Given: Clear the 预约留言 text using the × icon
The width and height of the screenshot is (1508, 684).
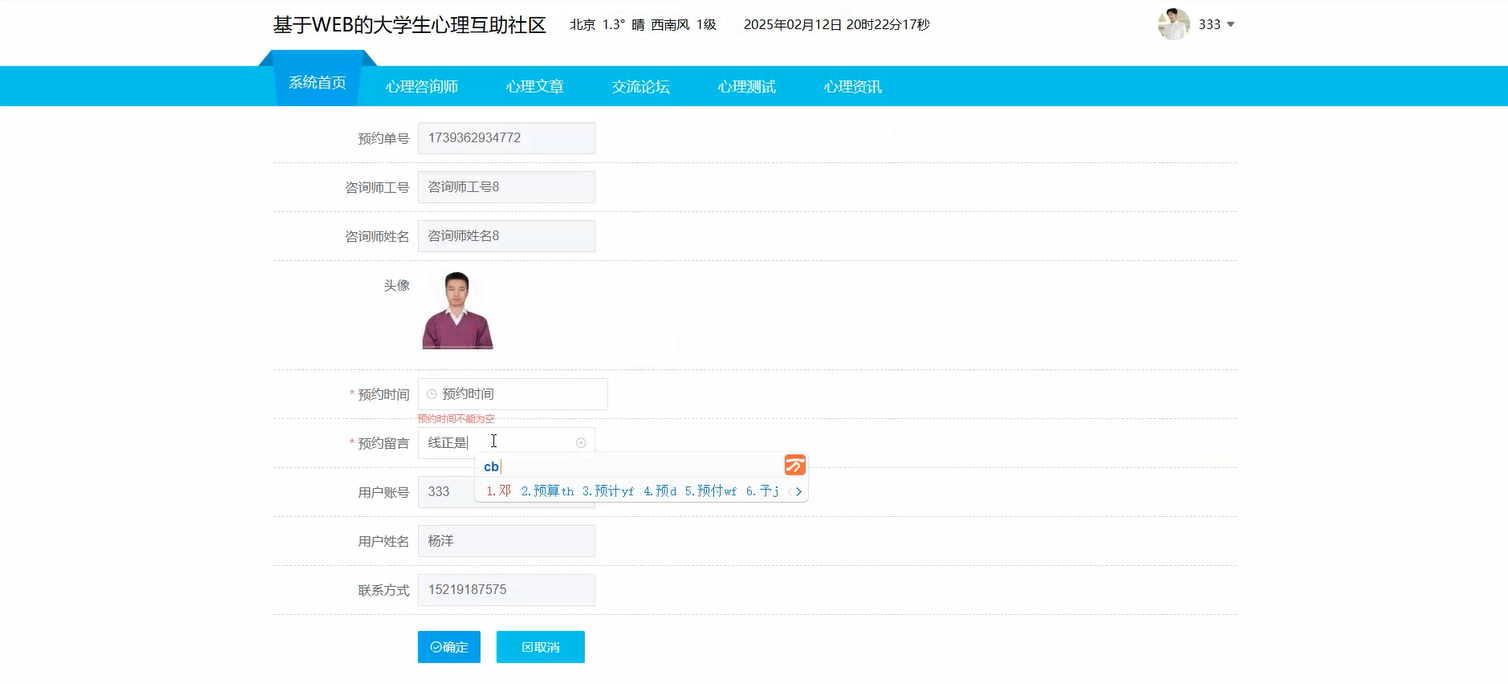Looking at the screenshot, I should [581, 443].
